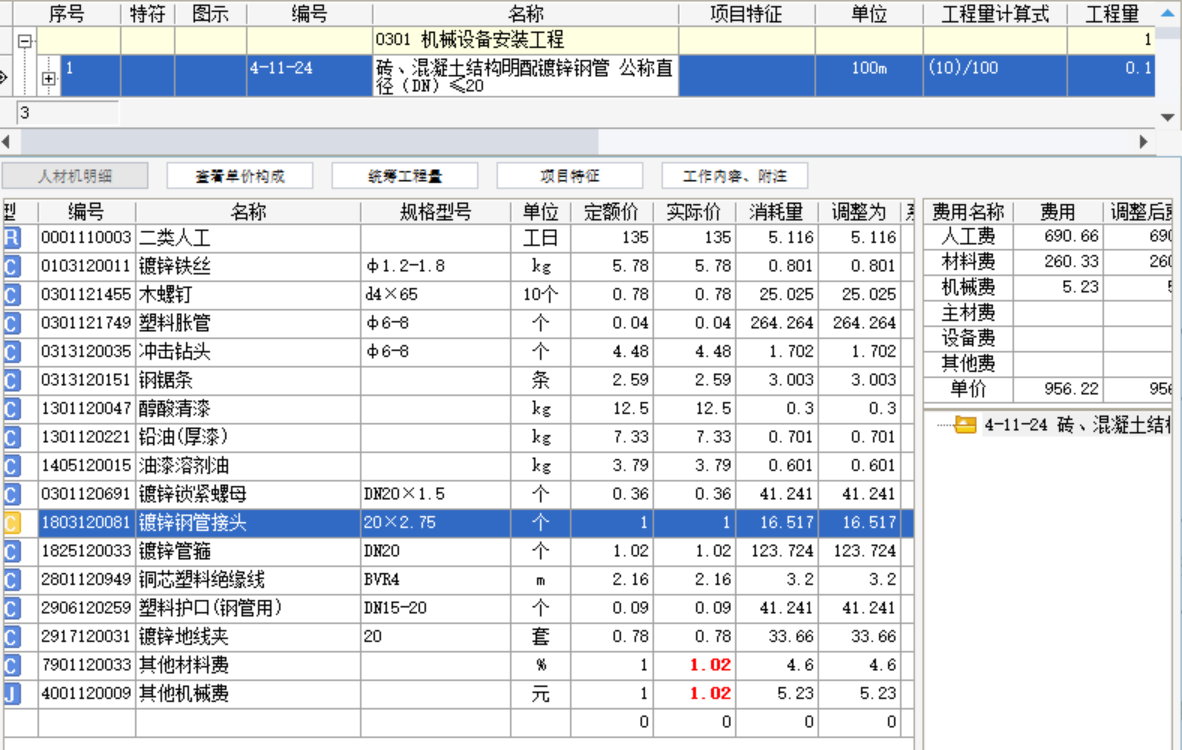
Task: Click the DN20×1.5 specification cell
Action: tap(436, 494)
